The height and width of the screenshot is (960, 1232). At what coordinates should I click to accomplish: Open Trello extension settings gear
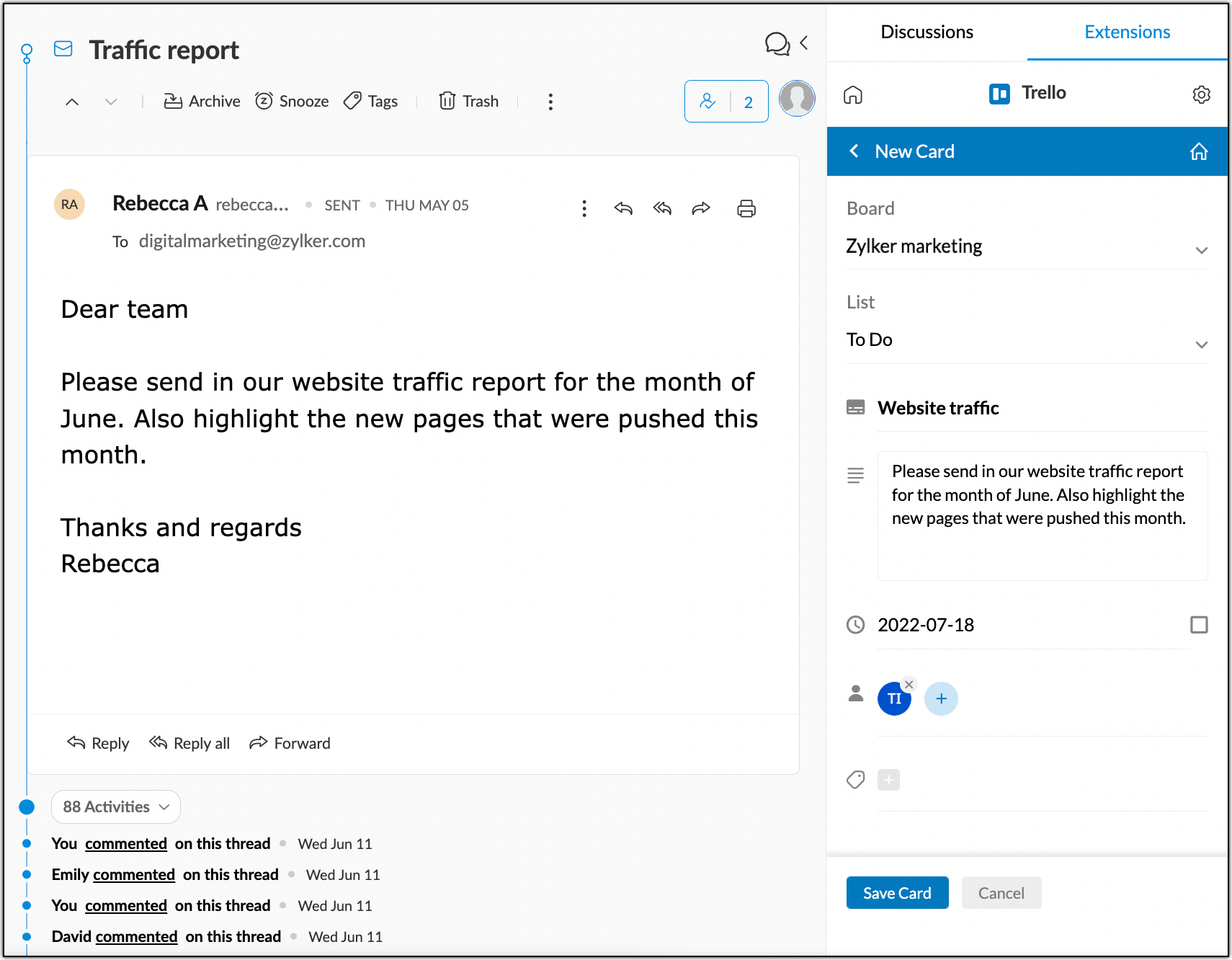(x=1201, y=94)
